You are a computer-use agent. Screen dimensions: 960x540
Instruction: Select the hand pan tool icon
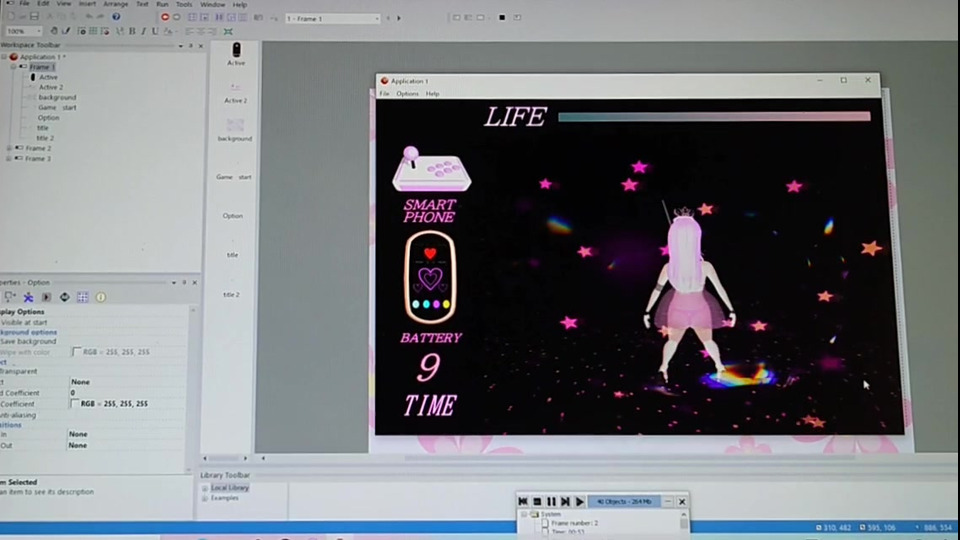[x=54, y=31]
